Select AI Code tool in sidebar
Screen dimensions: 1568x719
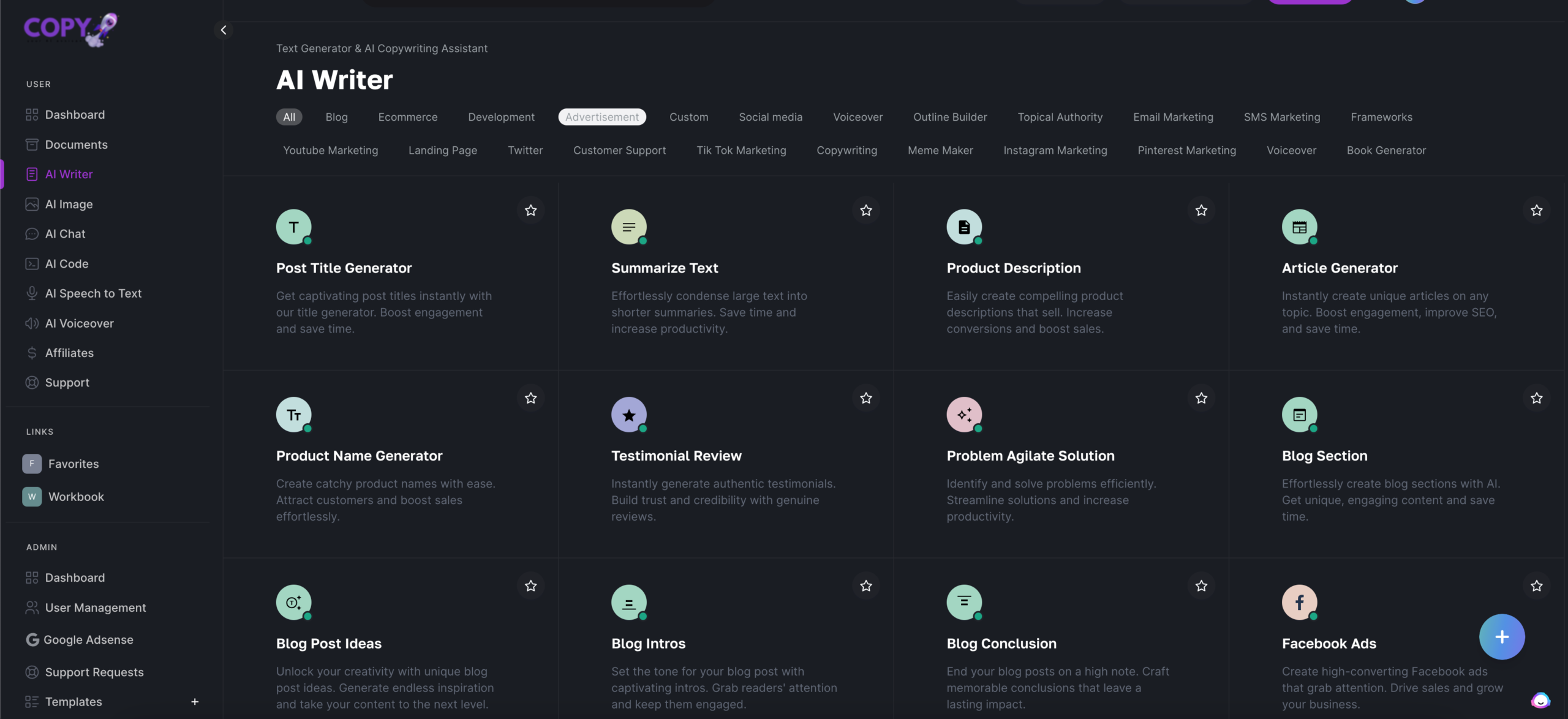point(66,264)
